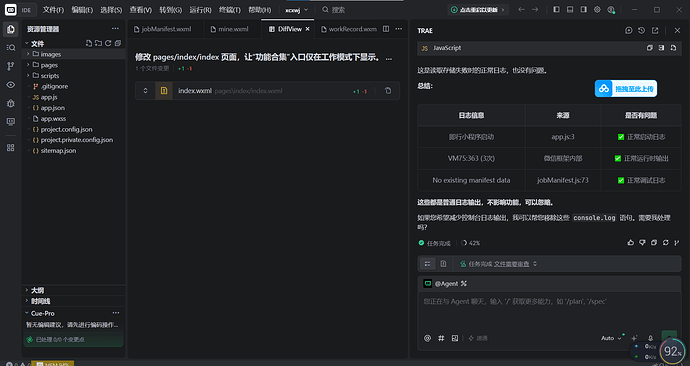The image size is (690, 366).
Task: Open the Auto model dropdown
Action: pyautogui.click(x=611, y=338)
